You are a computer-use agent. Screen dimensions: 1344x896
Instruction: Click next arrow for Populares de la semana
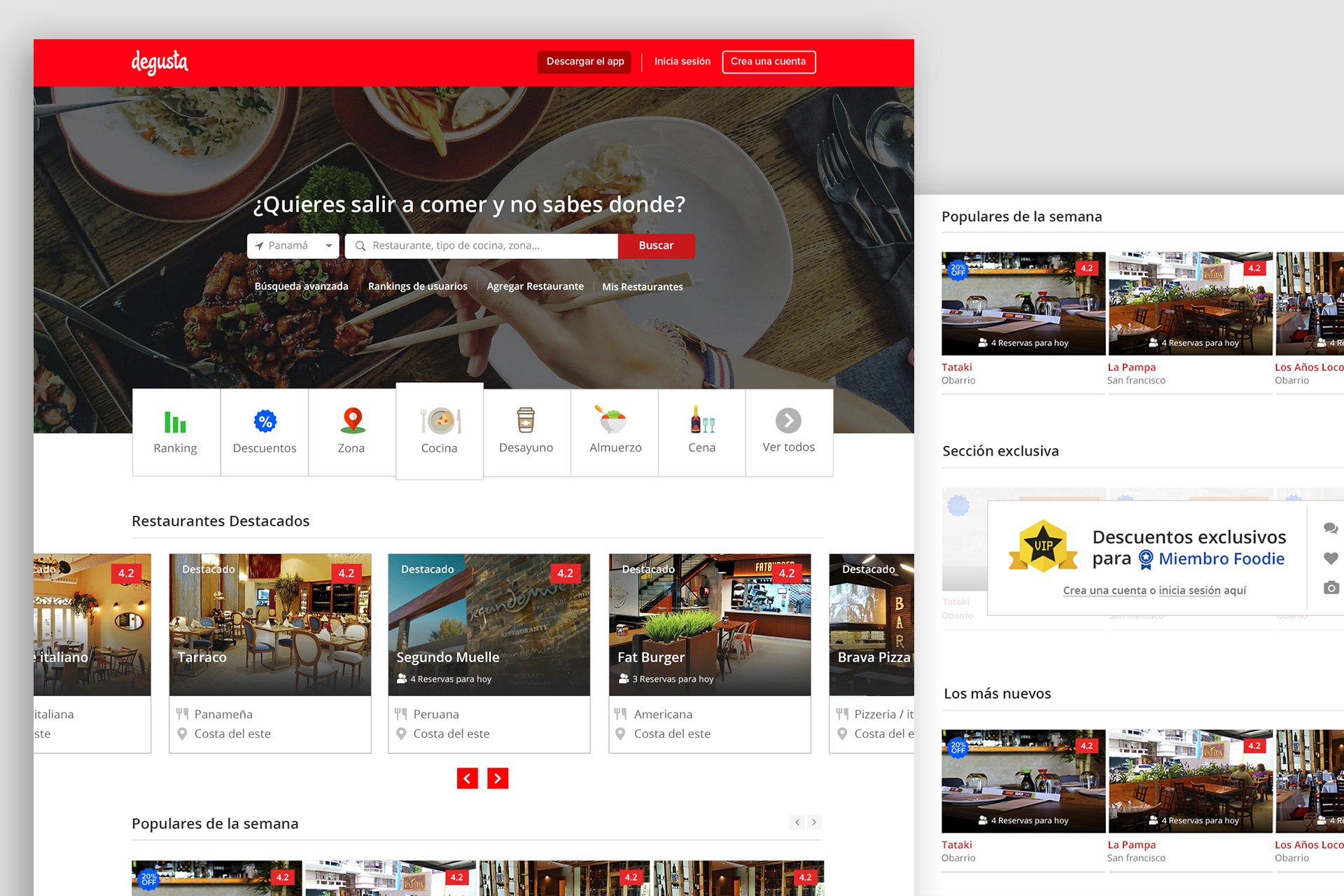(x=814, y=822)
